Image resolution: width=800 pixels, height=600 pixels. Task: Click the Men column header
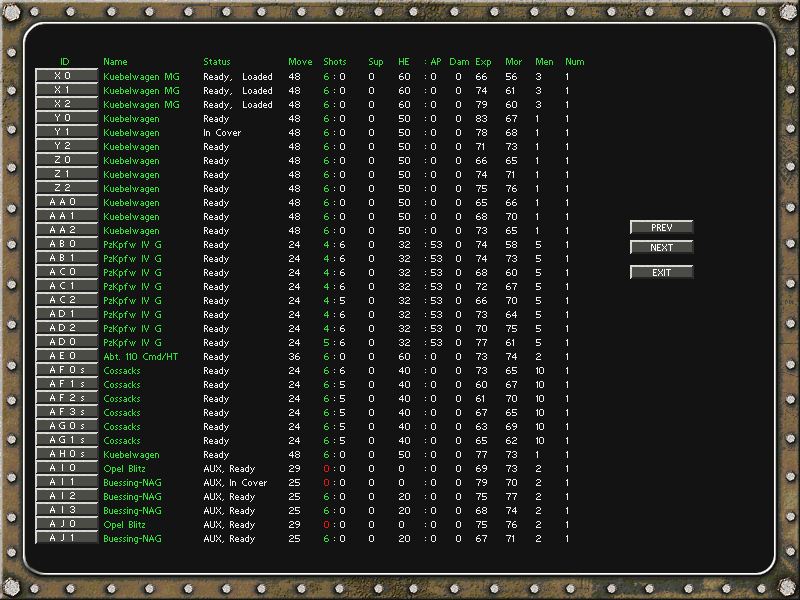tap(544, 62)
